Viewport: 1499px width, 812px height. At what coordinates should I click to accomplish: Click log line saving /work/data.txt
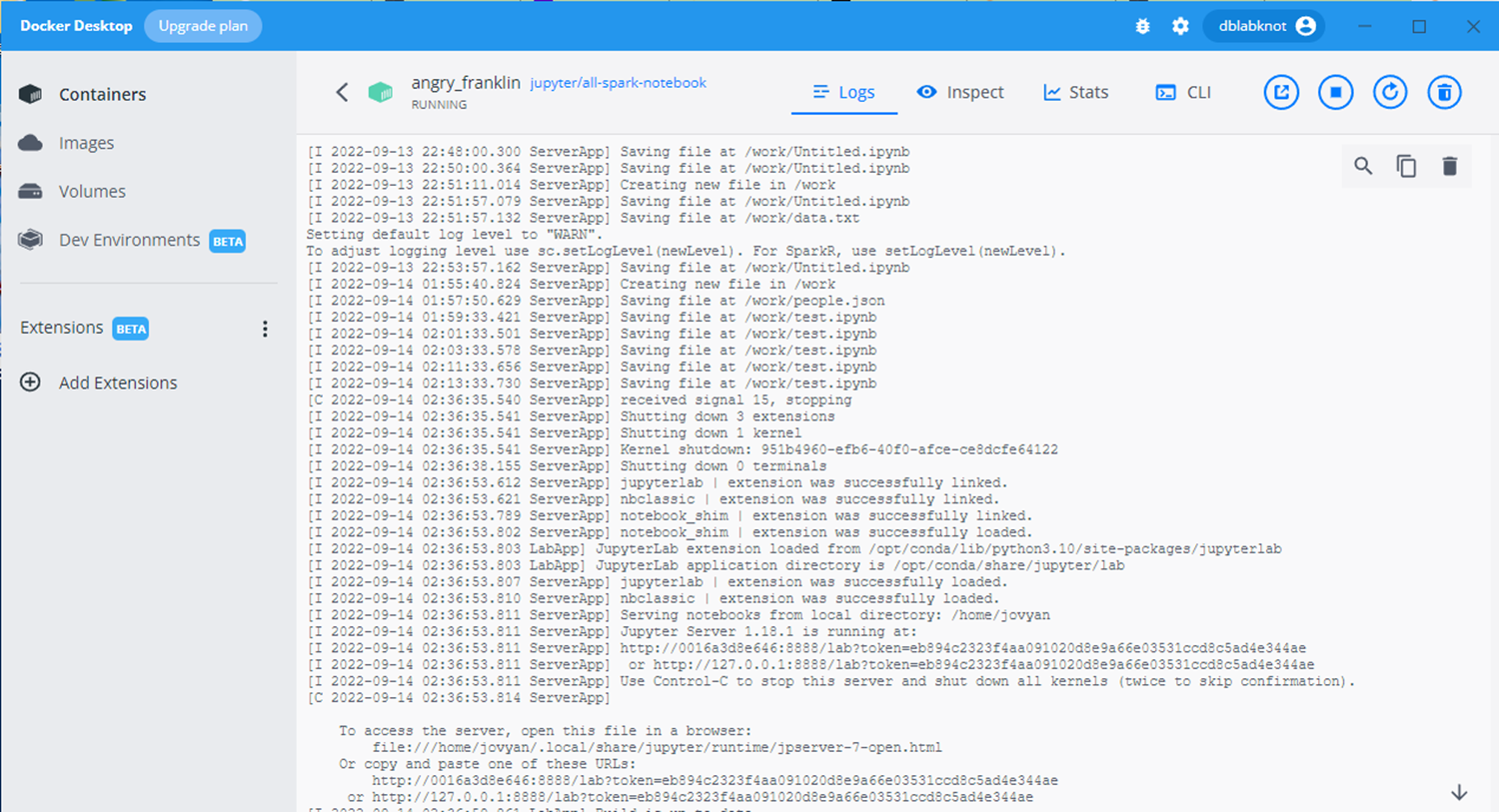click(584, 218)
